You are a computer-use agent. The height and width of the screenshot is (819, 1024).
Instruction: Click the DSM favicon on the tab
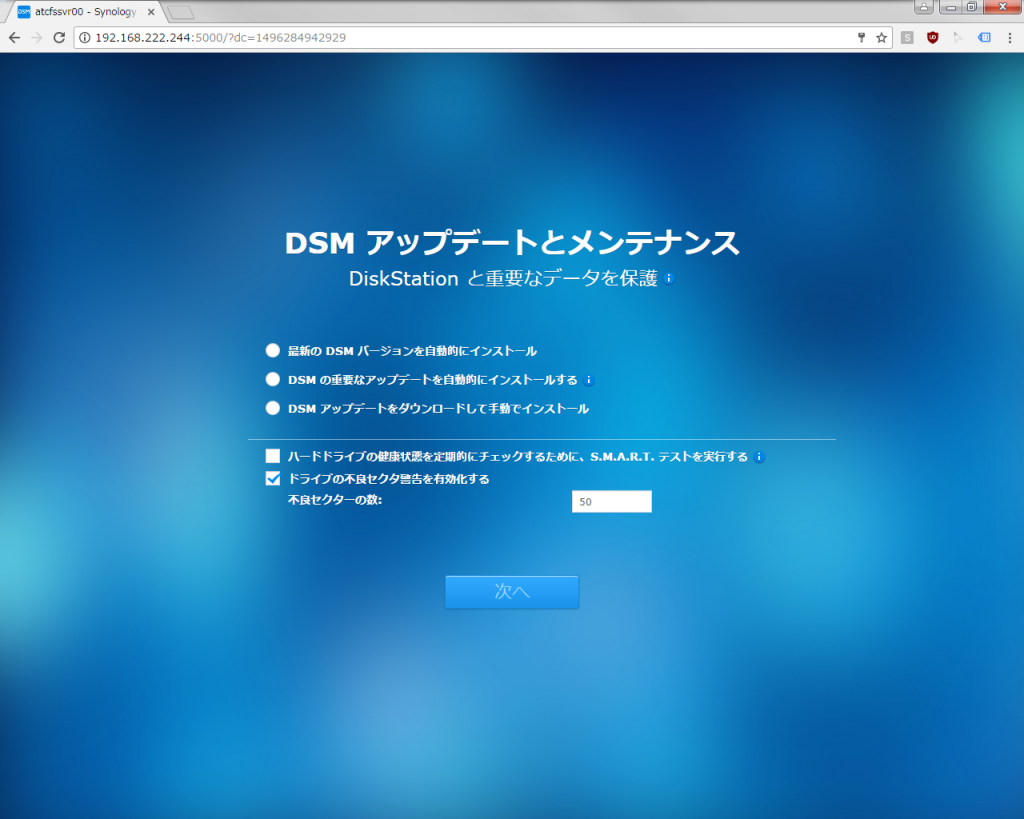(24, 12)
